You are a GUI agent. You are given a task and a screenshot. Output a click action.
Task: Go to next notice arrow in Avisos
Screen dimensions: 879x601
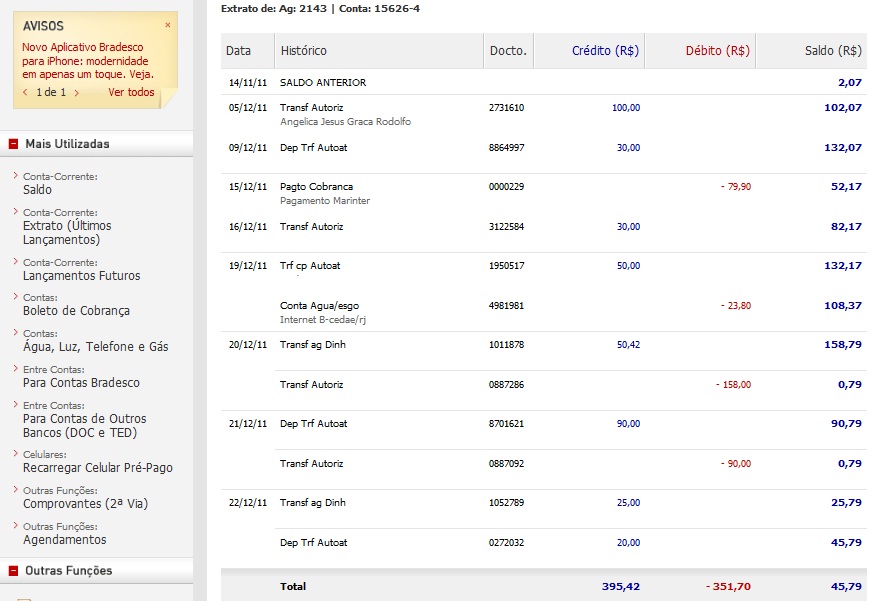pos(77,93)
